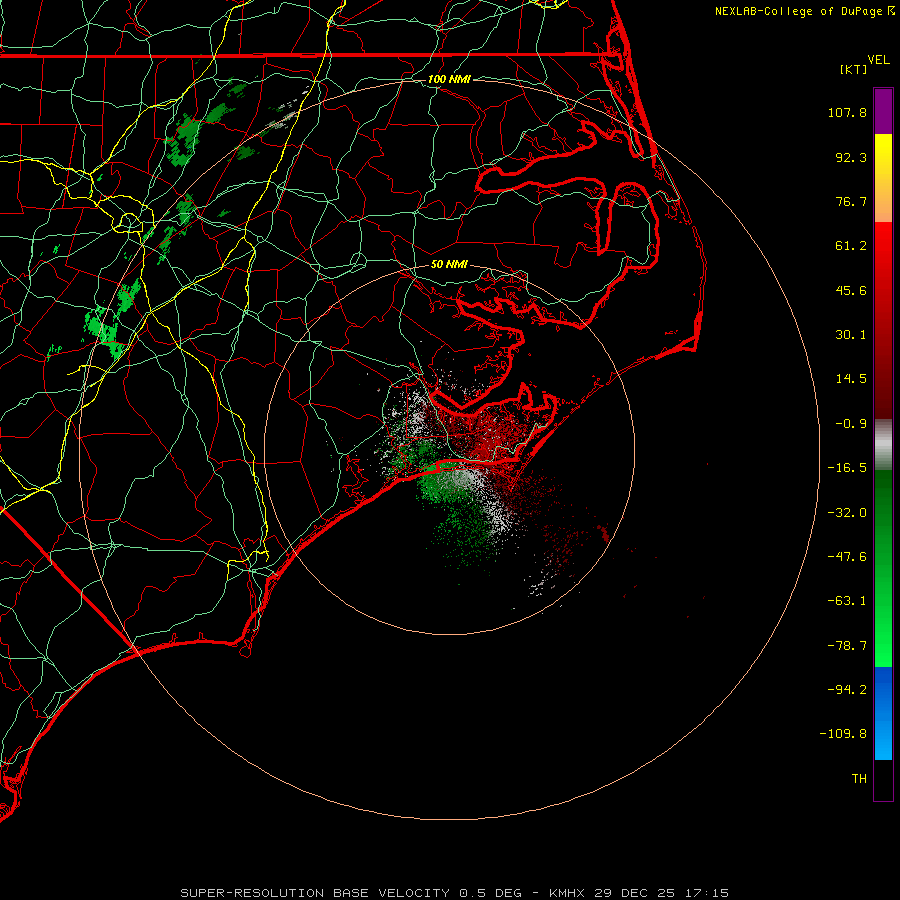This screenshot has height=900, width=900.
Task: Select the -94.2 scale value
Action: click(x=847, y=690)
